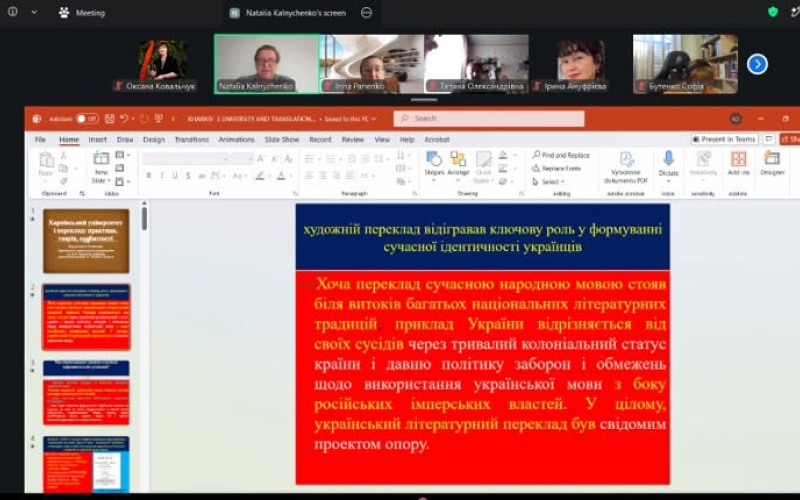Click the green security shield icon
Viewport: 800px width, 500px height.
tap(773, 12)
